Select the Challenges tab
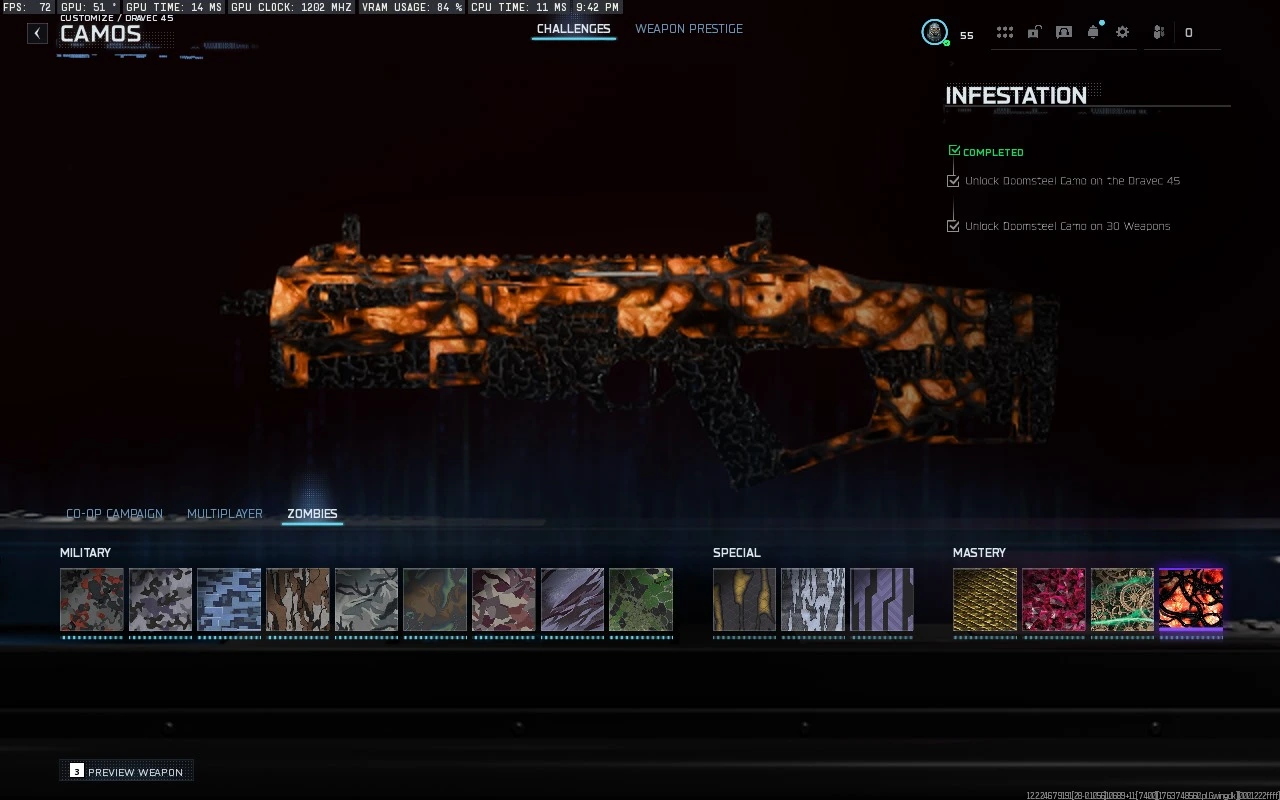 coord(573,29)
